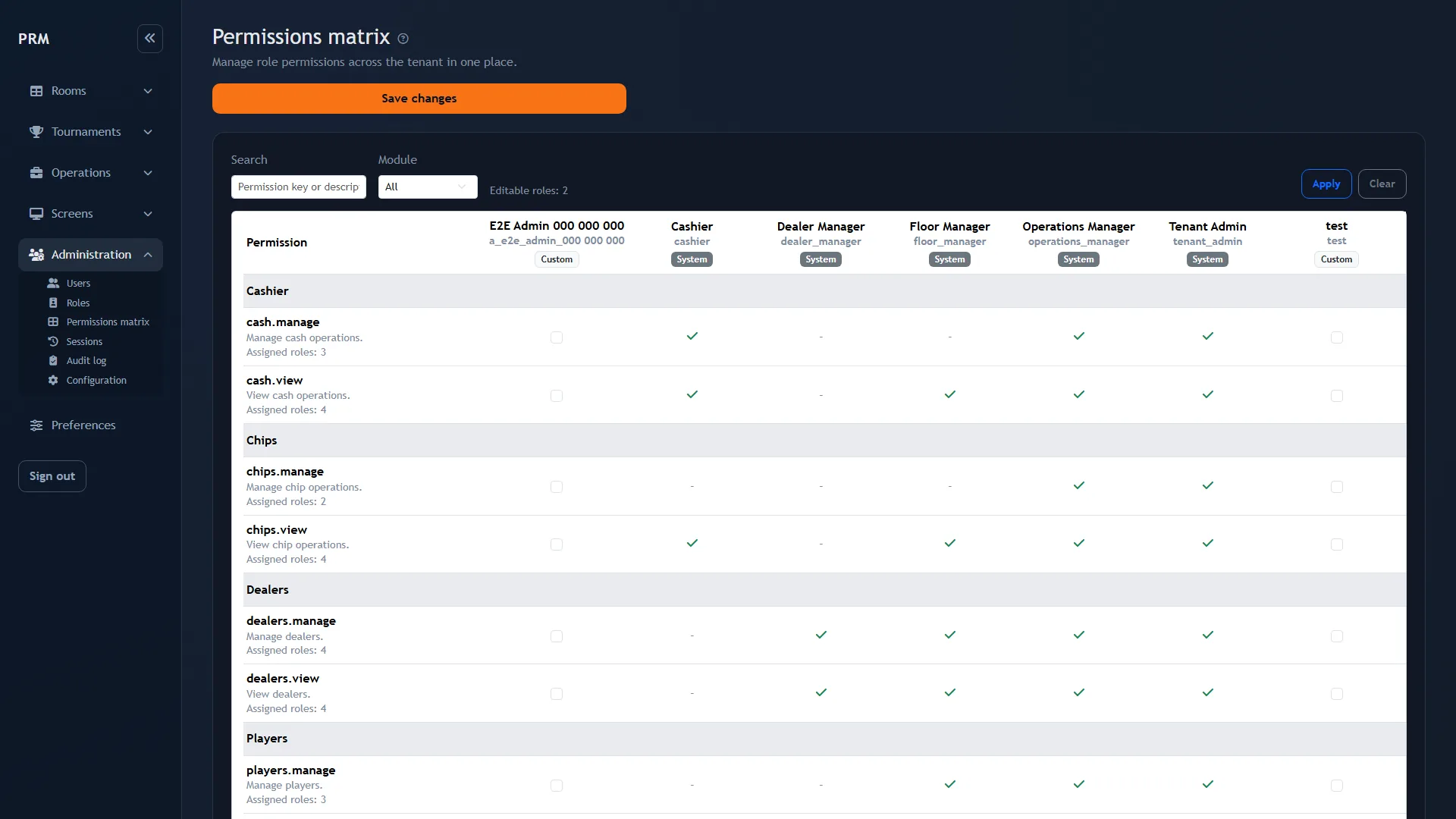This screenshot has width=1456, height=819.
Task: Expand the Rooms menu chevron
Action: point(148,91)
